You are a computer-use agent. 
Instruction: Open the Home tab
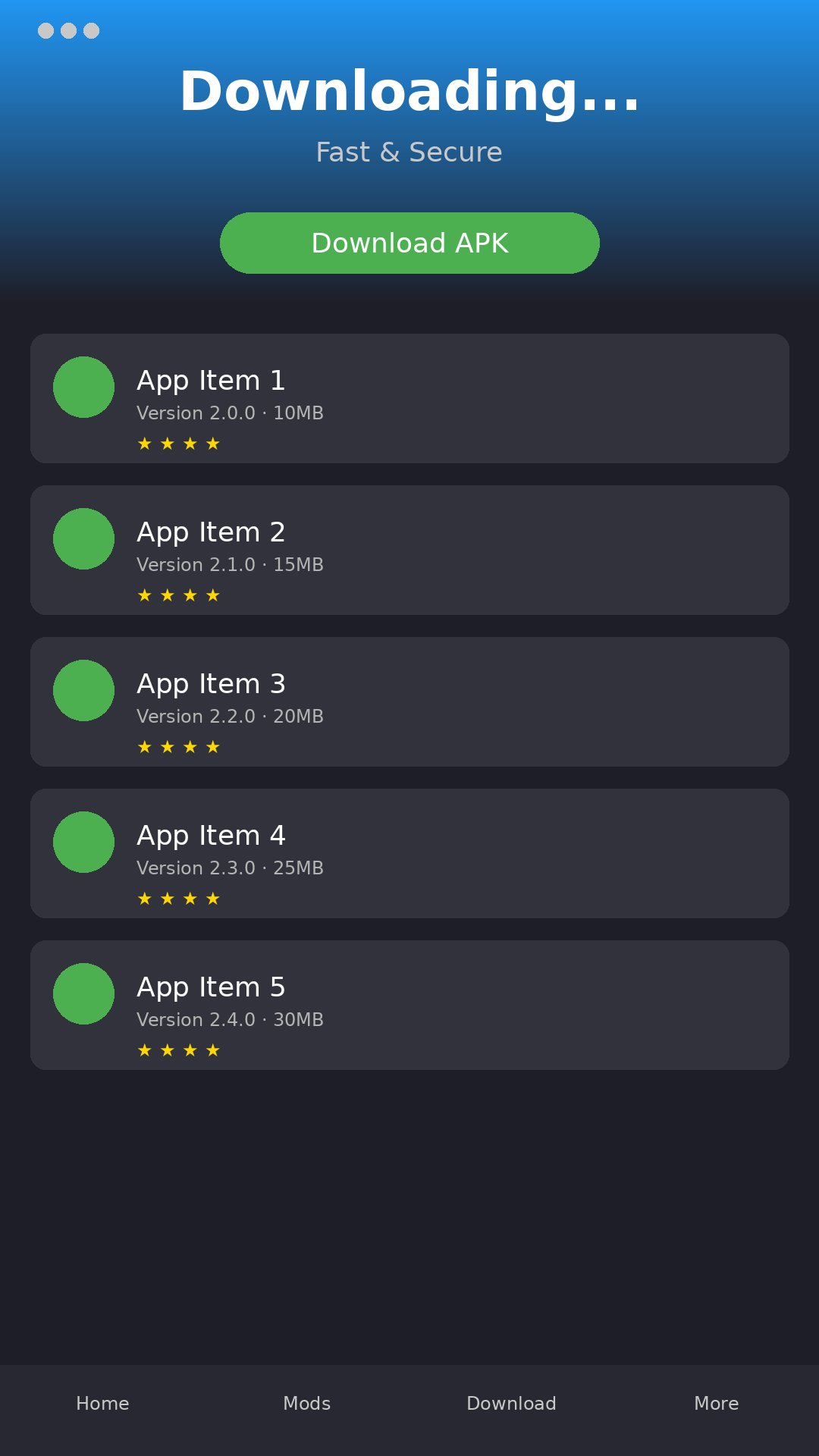[x=102, y=1403]
